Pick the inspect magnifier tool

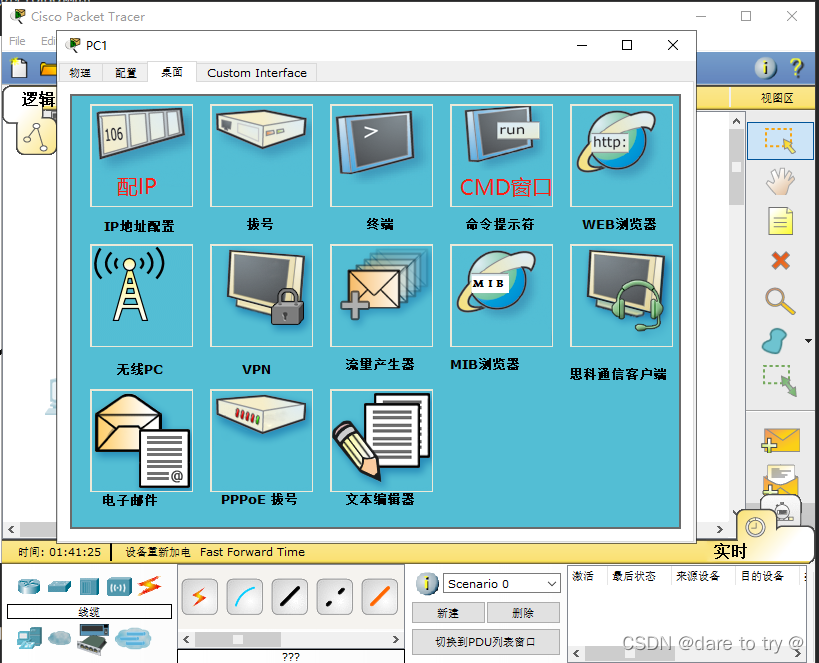point(781,301)
